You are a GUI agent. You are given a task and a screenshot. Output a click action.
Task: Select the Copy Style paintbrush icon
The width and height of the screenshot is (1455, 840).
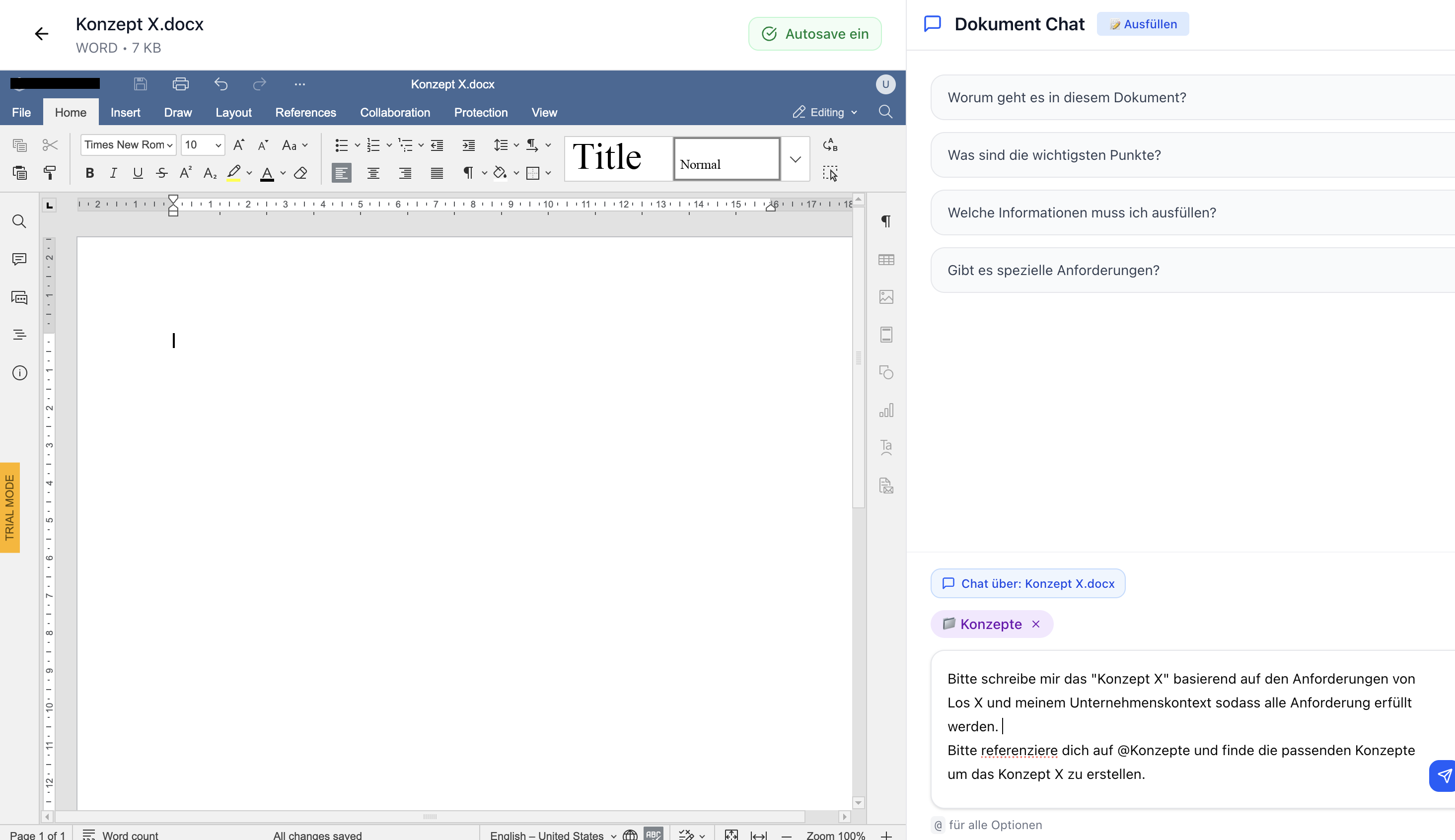[x=50, y=172]
